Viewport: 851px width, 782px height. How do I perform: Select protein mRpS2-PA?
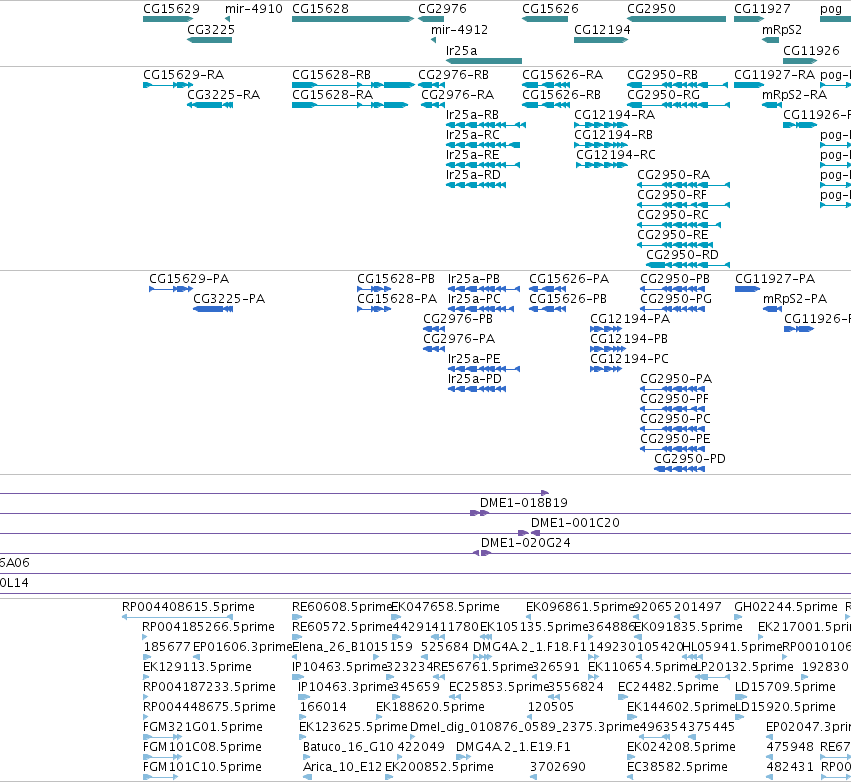(x=772, y=309)
